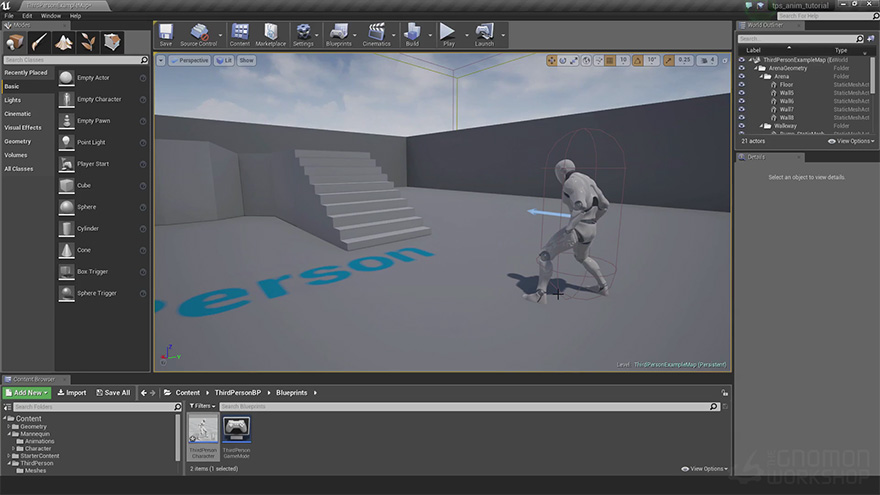The image size is (880, 495).
Task: Click the Save toolbar icon
Action: [166, 35]
